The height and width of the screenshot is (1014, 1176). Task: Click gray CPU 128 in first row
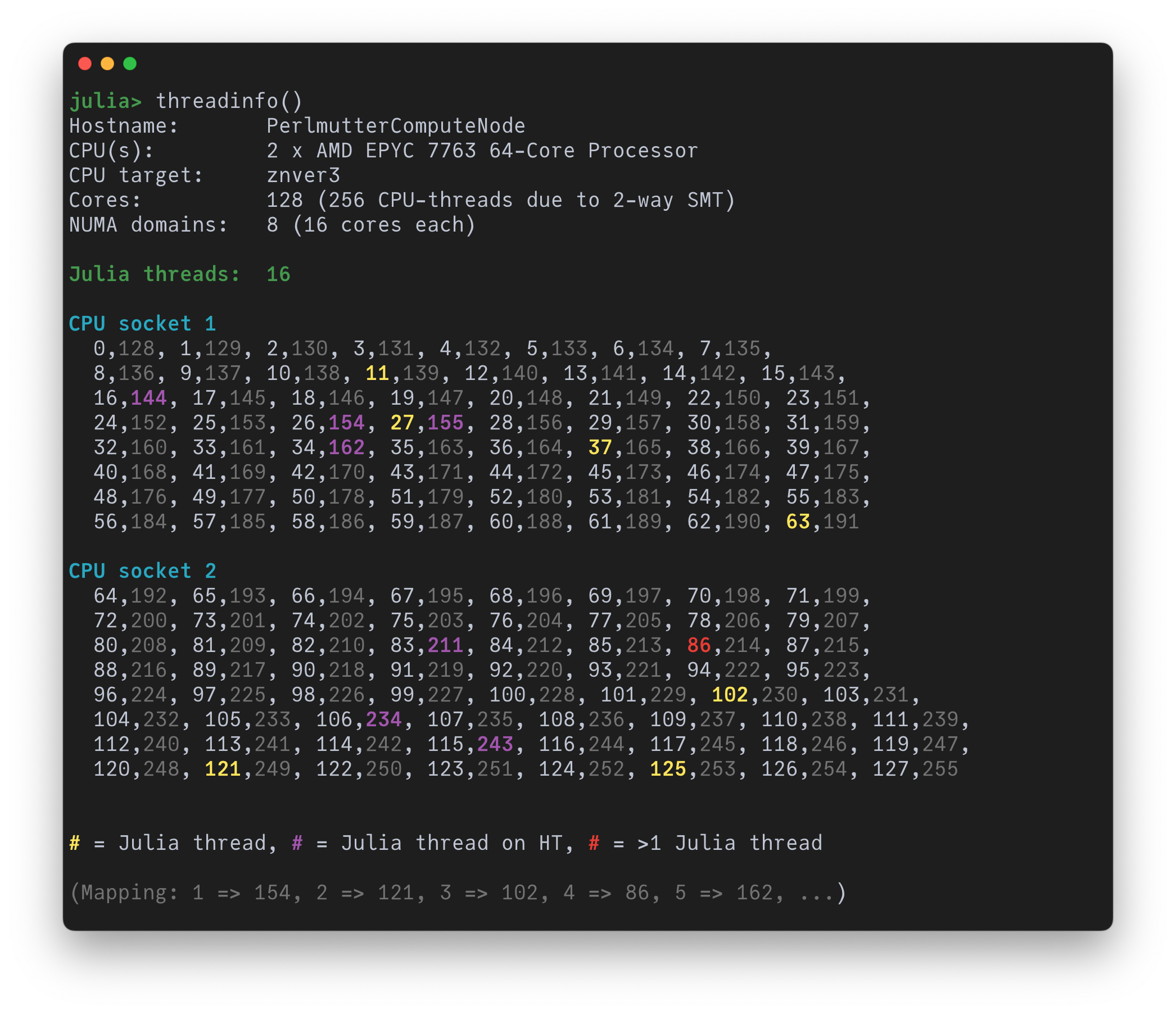click(x=136, y=349)
